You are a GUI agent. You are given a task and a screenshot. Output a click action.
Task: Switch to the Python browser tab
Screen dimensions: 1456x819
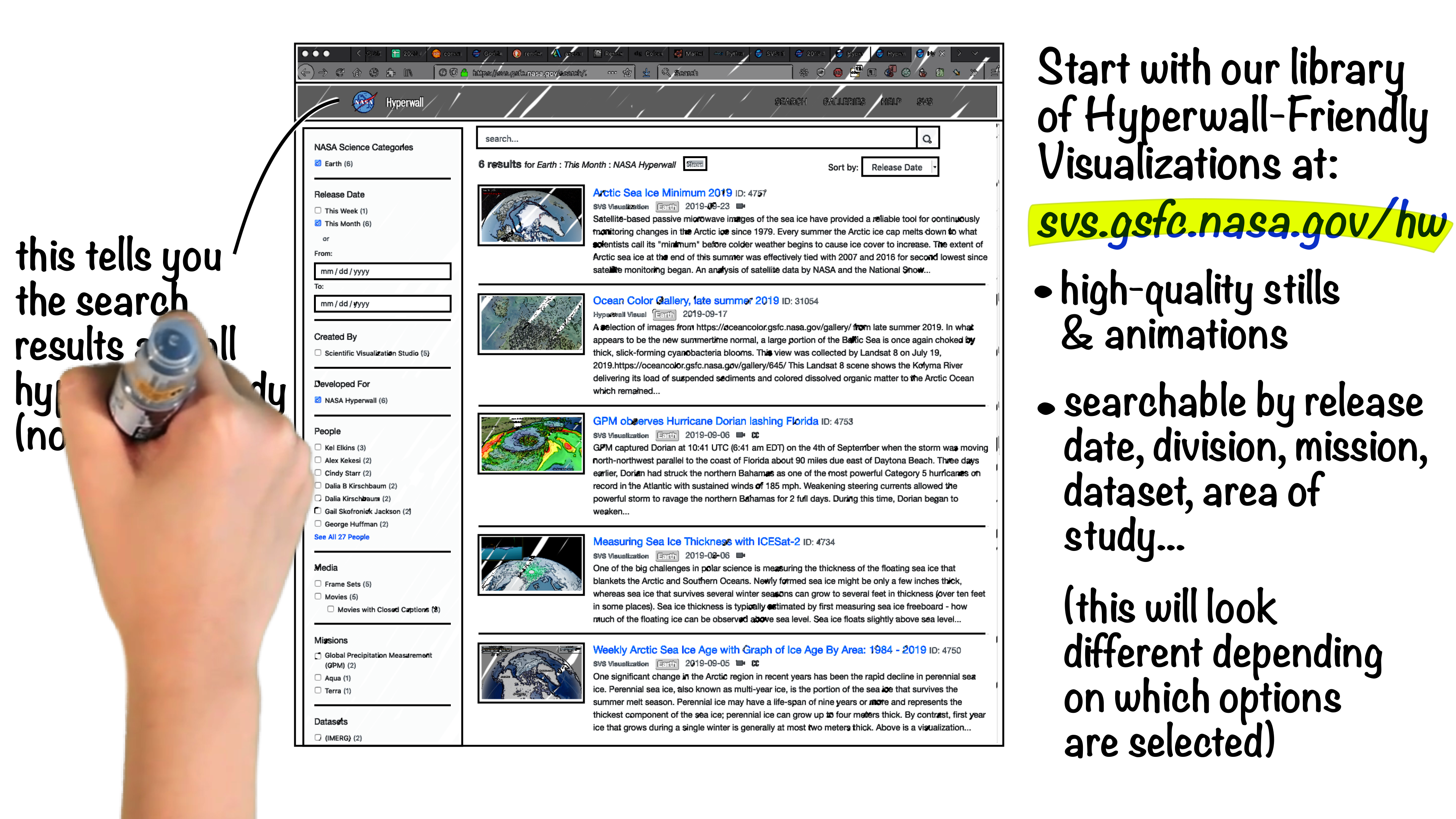click(728, 54)
